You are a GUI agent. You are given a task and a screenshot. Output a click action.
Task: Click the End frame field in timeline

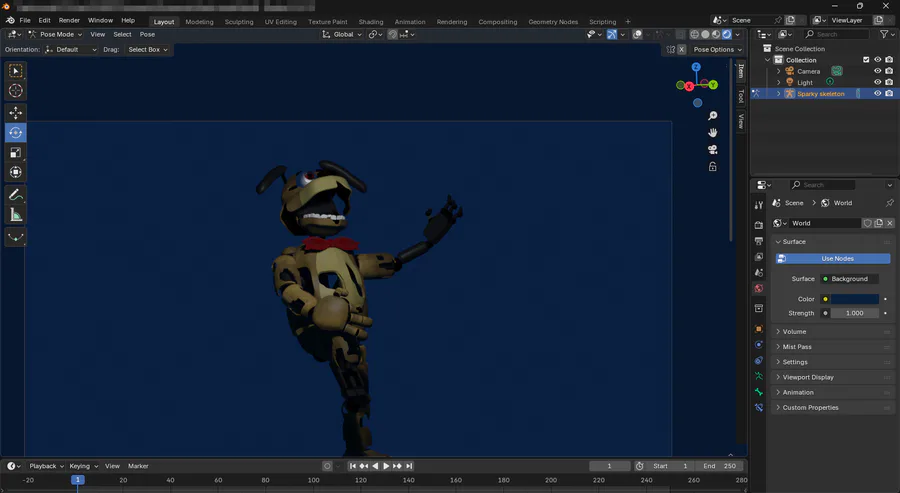[x=719, y=466]
